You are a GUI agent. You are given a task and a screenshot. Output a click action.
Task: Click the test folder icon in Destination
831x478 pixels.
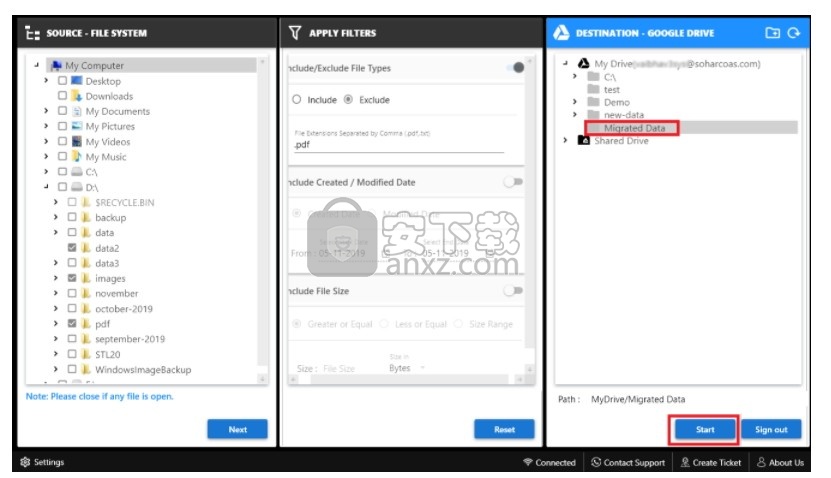(594, 89)
